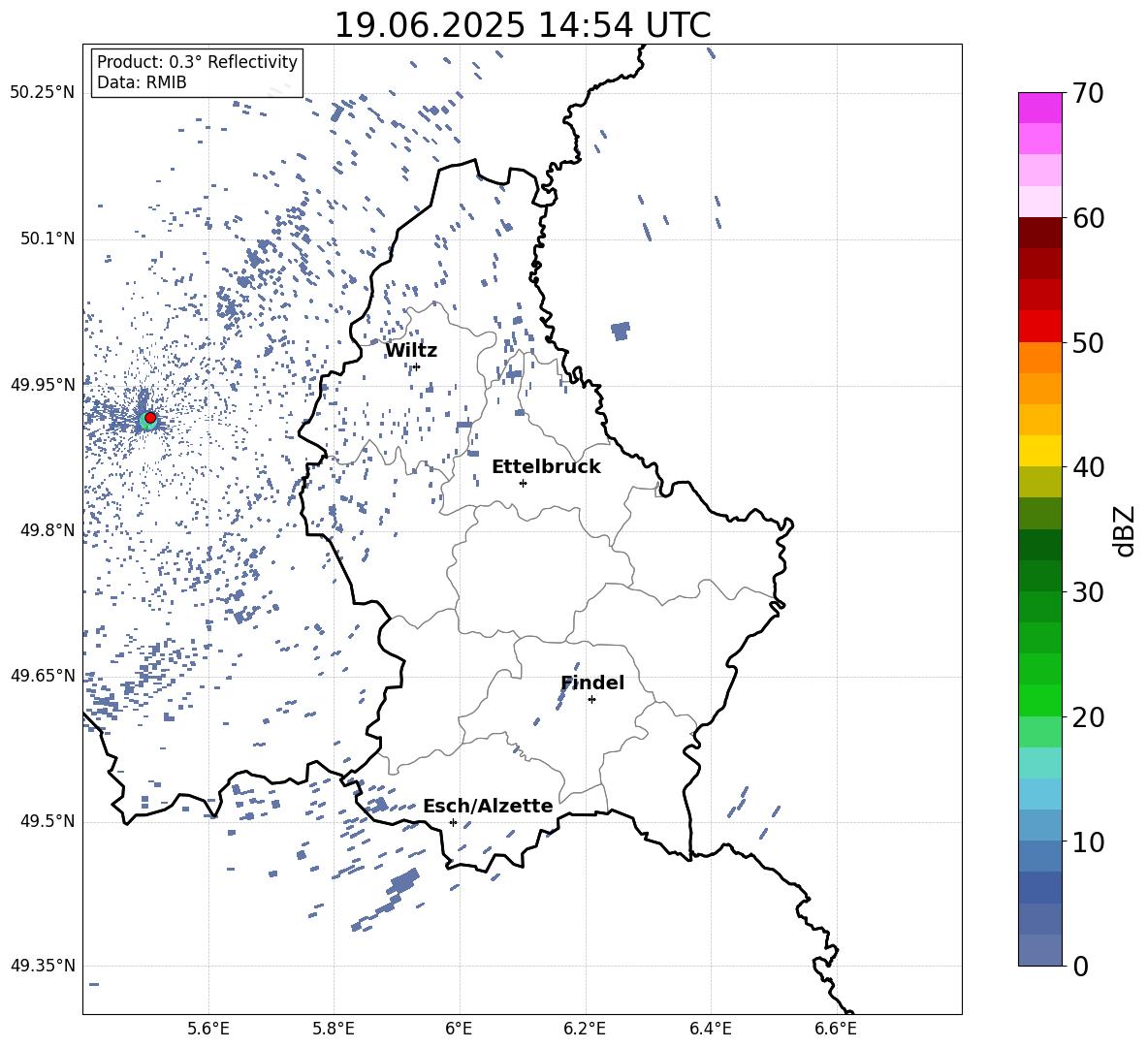The height and width of the screenshot is (1048, 1148).
Task: Click the 5.6°E longitude label
Action: click(208, 1029)
